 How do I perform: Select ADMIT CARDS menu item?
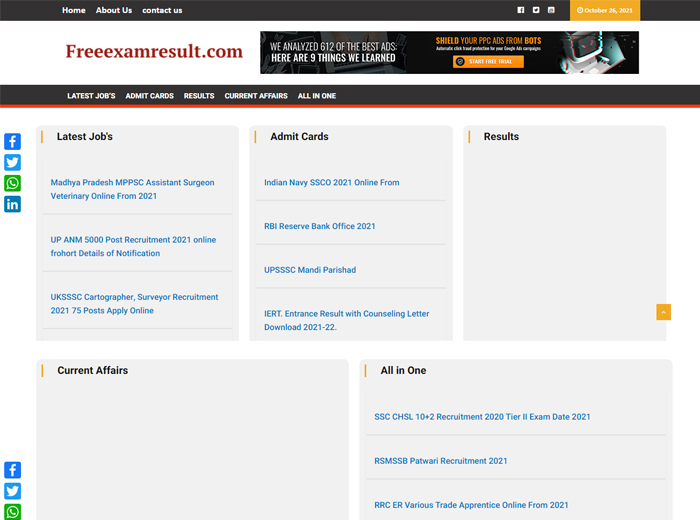150,96
